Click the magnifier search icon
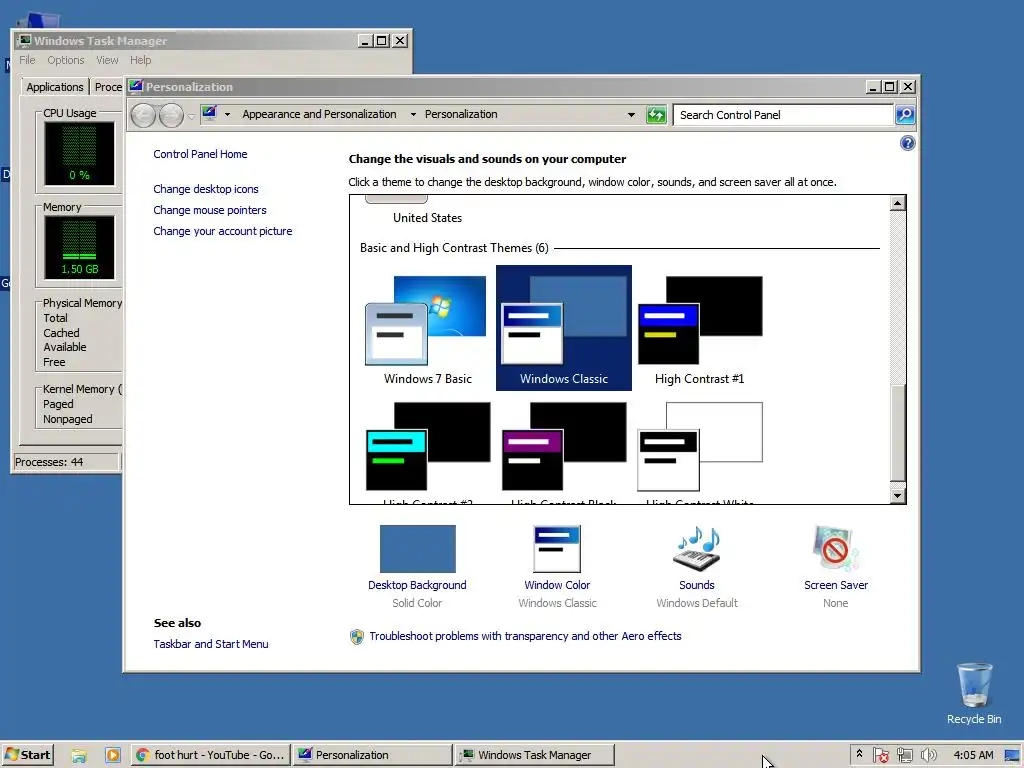This screenshot has width=1024, height=768. pos(904,115)
